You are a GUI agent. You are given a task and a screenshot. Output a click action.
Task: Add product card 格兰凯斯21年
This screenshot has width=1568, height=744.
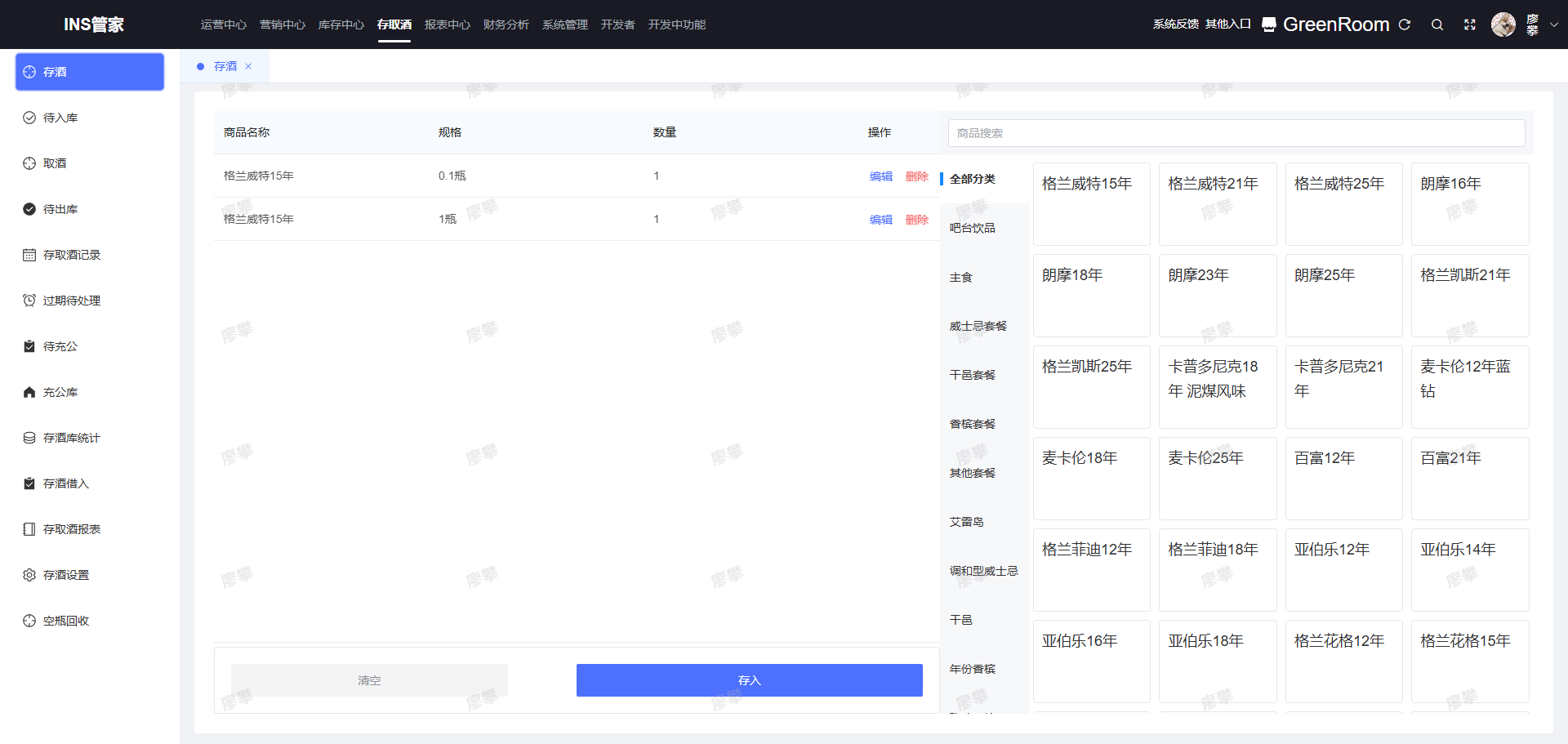tap(1470, 296)
